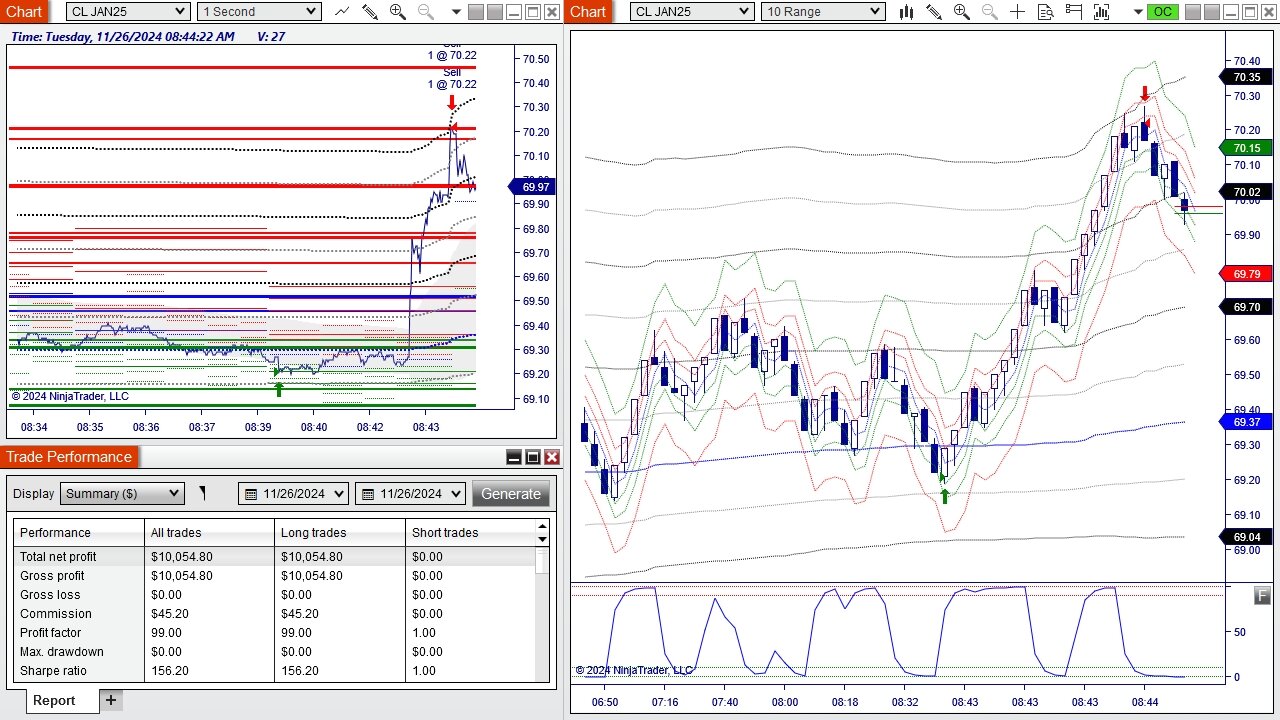This screenshot has height=720, width=1280.
Task: Click the 69.70 price marker on the right chart
Action: click(1246, 307)
